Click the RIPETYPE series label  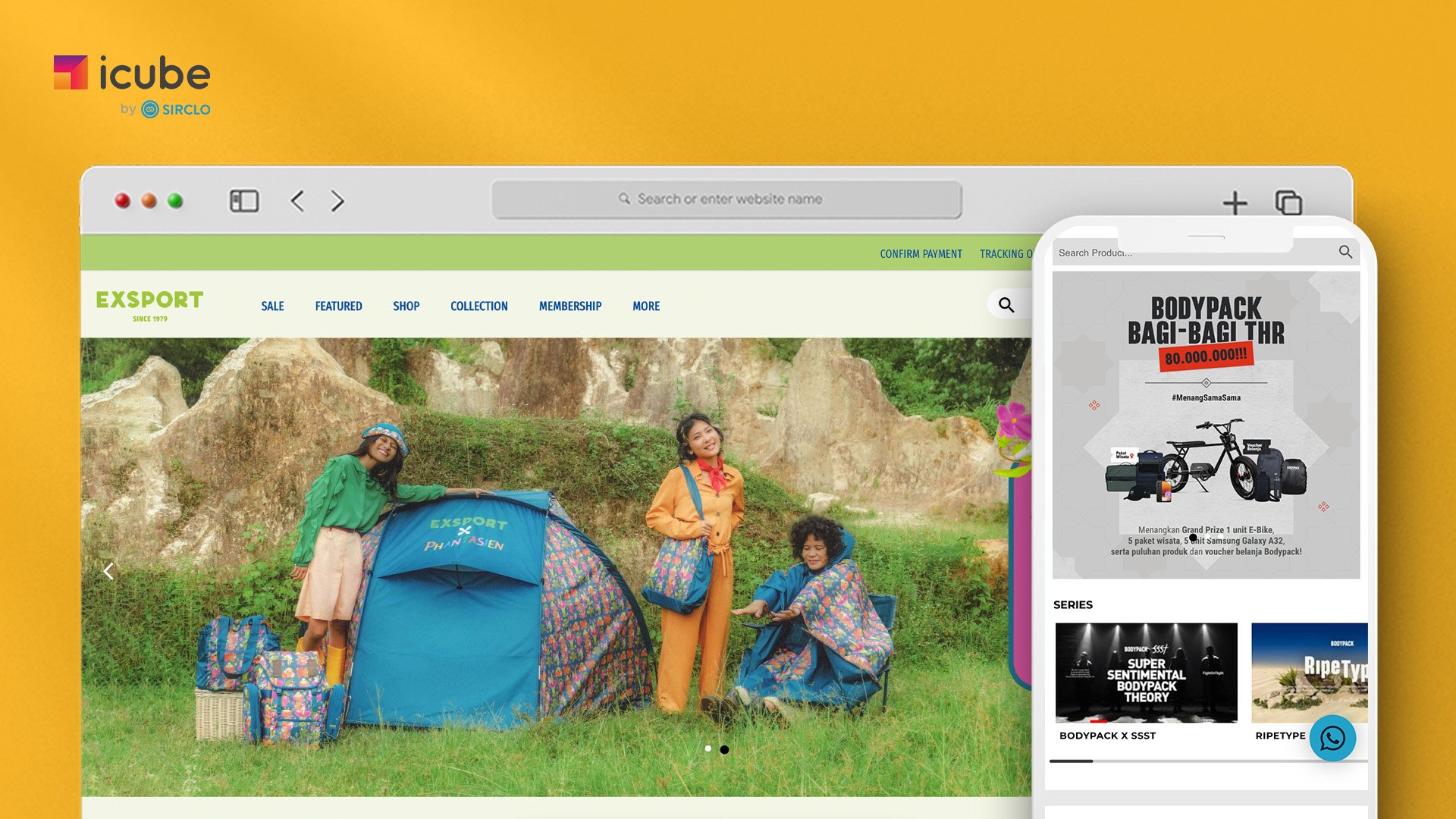[1280, 736]
